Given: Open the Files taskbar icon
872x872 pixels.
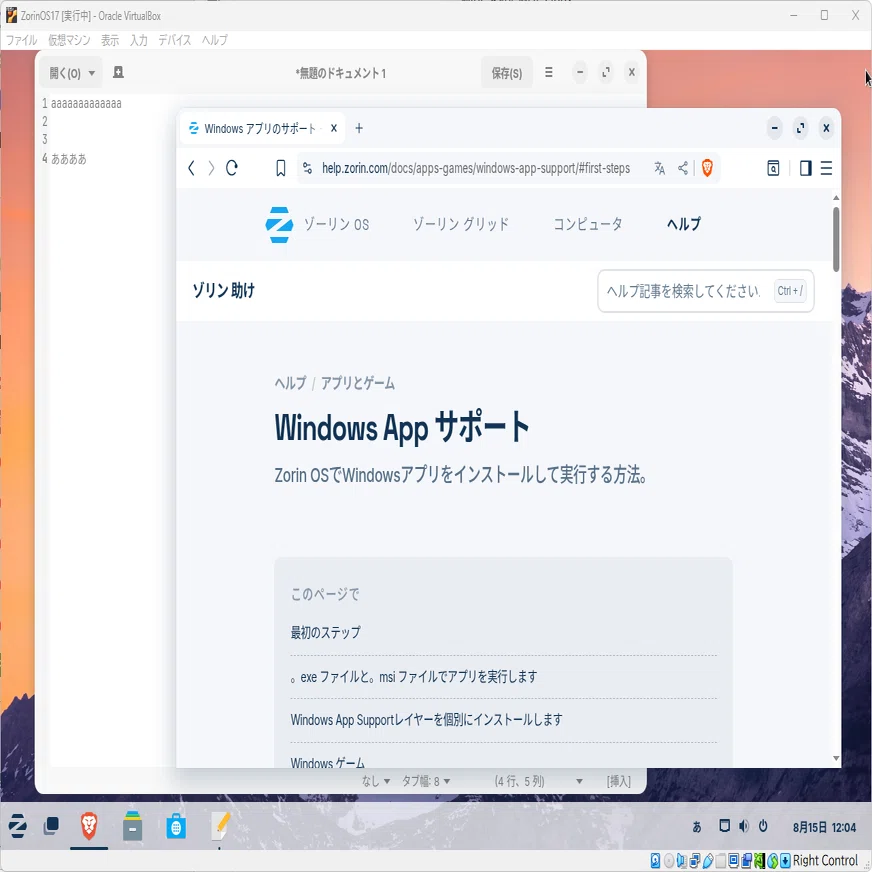Looking at the screenshot, I should click(132, 826).
